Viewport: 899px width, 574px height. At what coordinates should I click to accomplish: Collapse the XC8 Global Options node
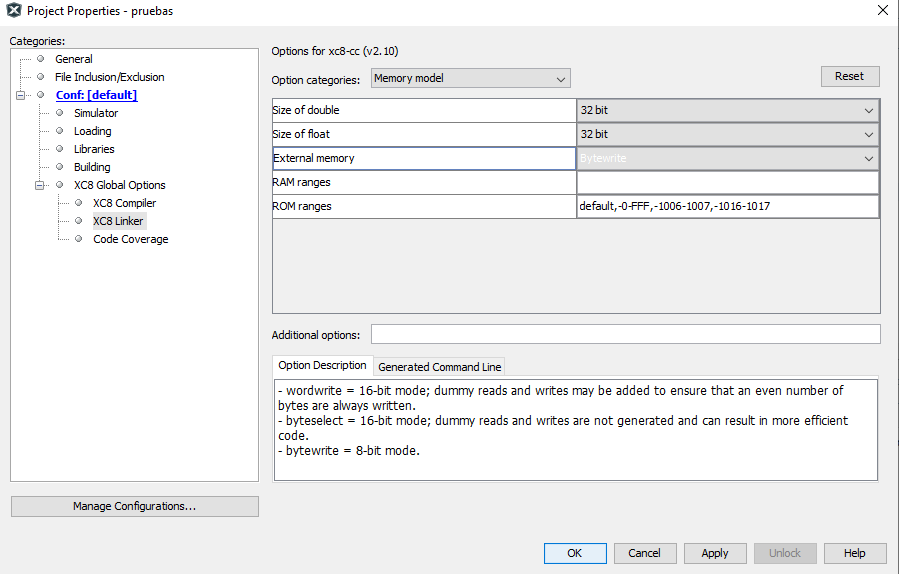coord(40,185)
